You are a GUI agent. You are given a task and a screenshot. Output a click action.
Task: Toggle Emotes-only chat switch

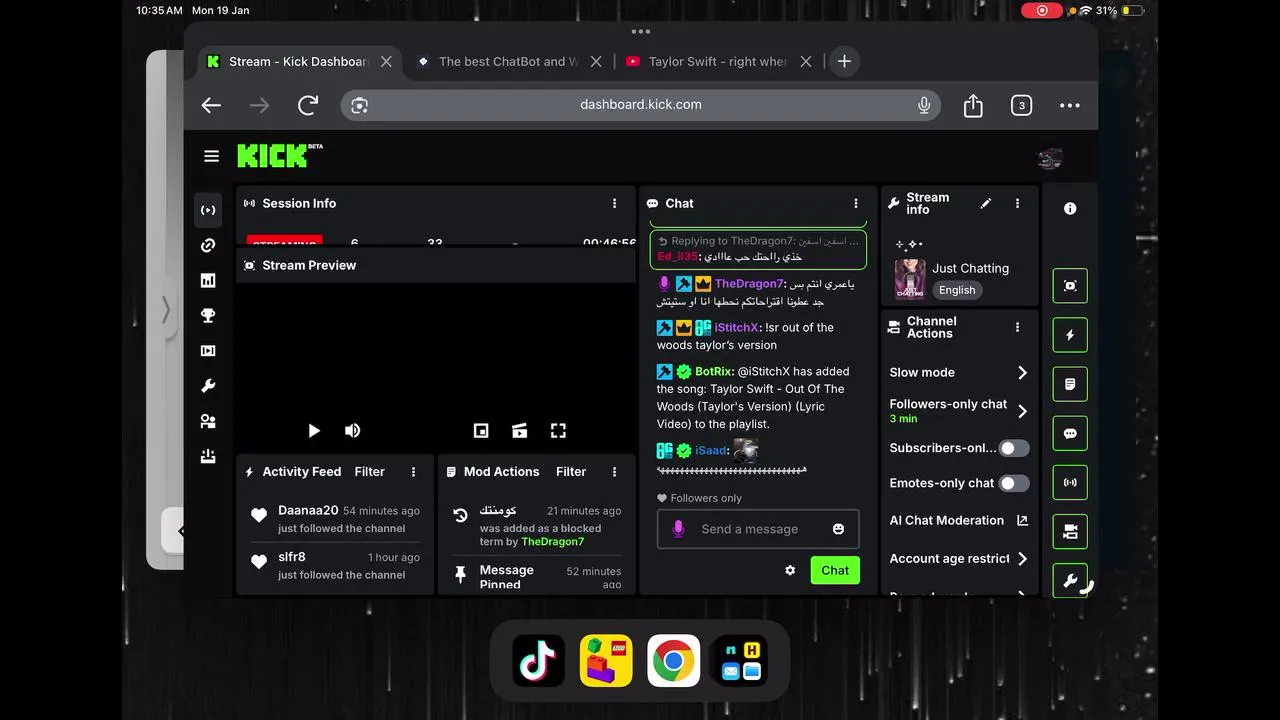click(x=1014, y=483)
